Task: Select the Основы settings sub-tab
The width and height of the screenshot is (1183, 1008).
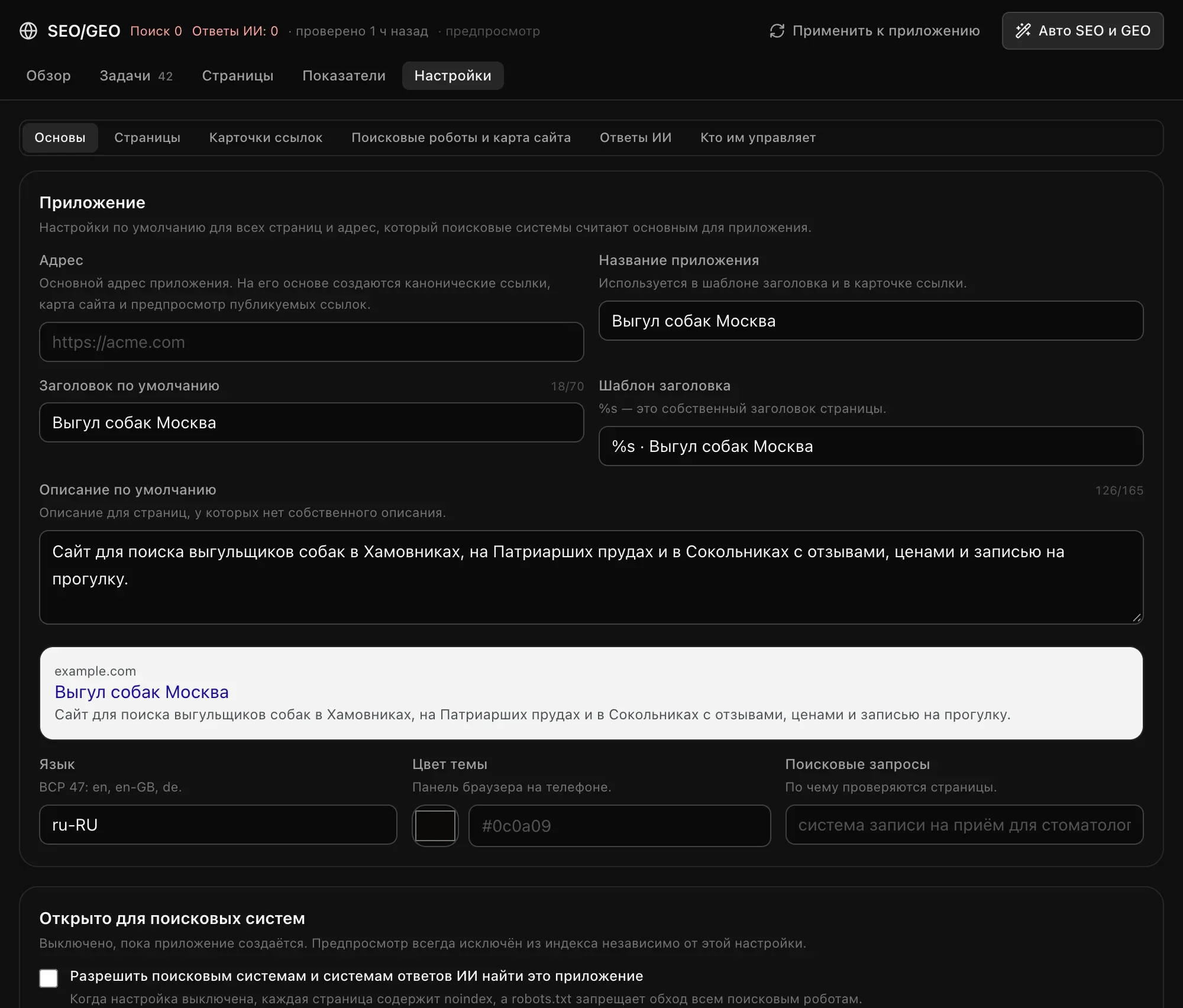Action: [x=60, y=138]
